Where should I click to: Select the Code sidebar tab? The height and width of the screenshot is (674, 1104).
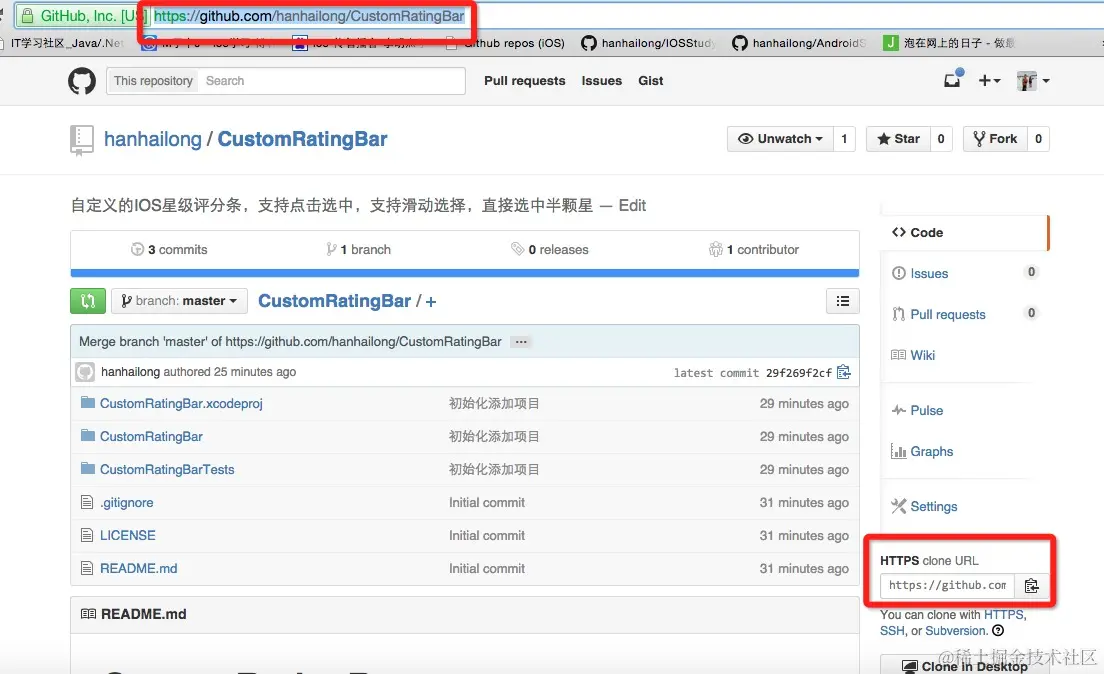point(964,232)
